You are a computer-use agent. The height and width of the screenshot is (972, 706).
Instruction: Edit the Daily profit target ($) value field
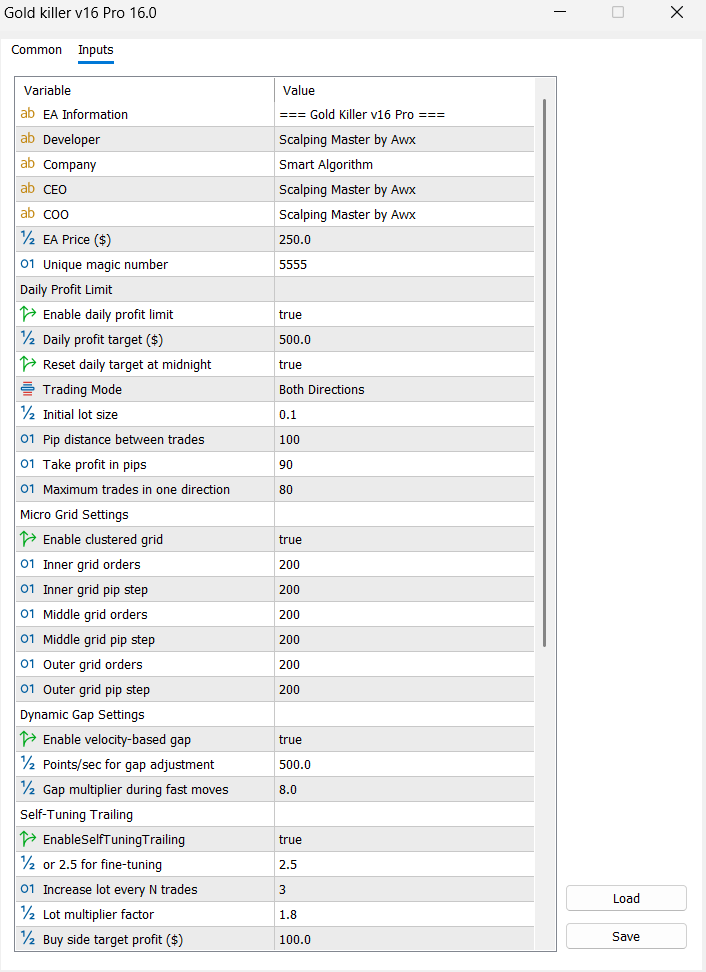[x=405, y=340]
